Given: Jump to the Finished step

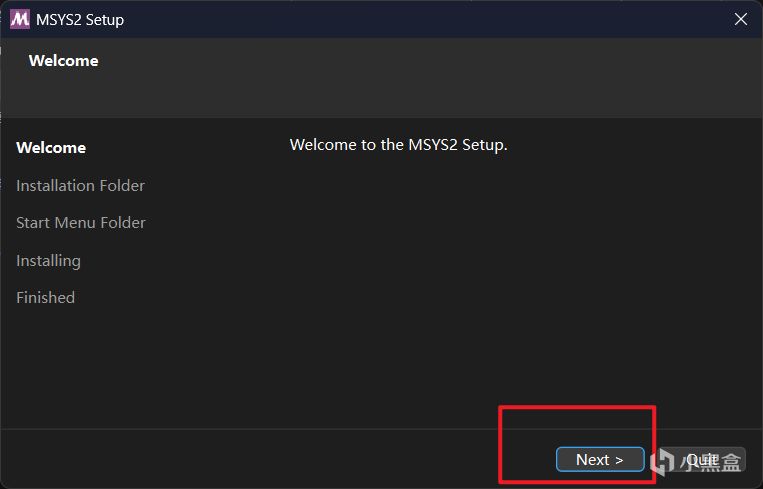Looking at the screenshot, I should (45, 298).
